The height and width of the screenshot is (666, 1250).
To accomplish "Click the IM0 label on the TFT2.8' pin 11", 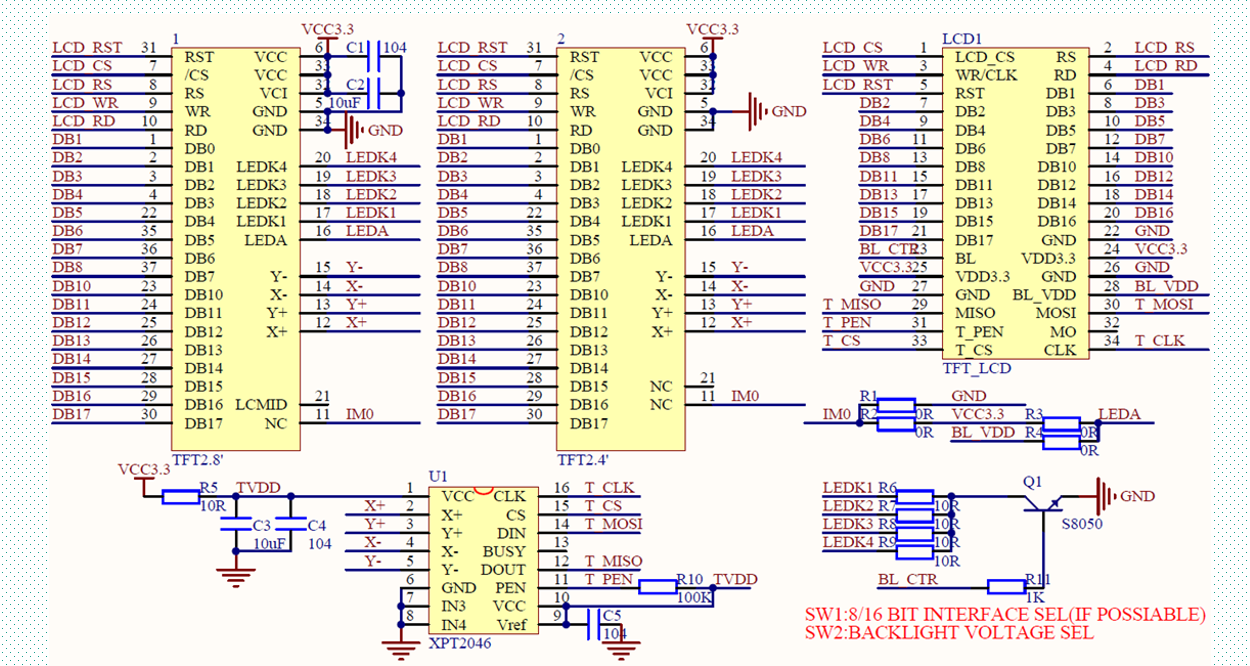I will (x=360, y=414).
